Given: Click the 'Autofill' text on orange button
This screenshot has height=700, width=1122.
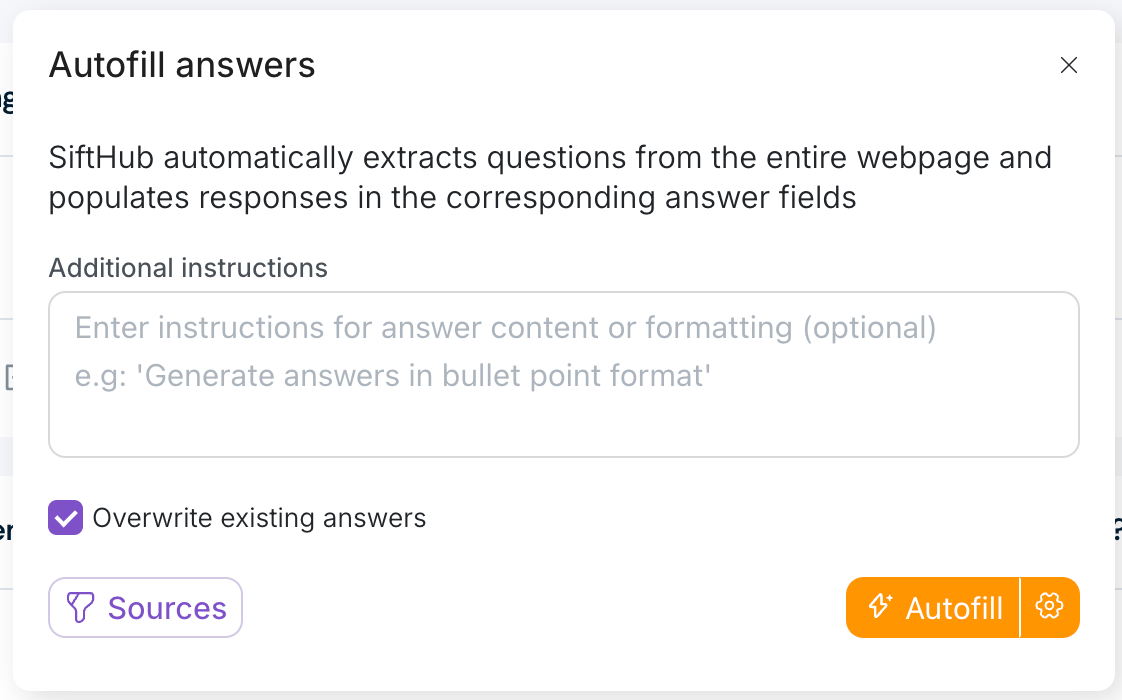Looking at the screenshot, I should point(954,608).
